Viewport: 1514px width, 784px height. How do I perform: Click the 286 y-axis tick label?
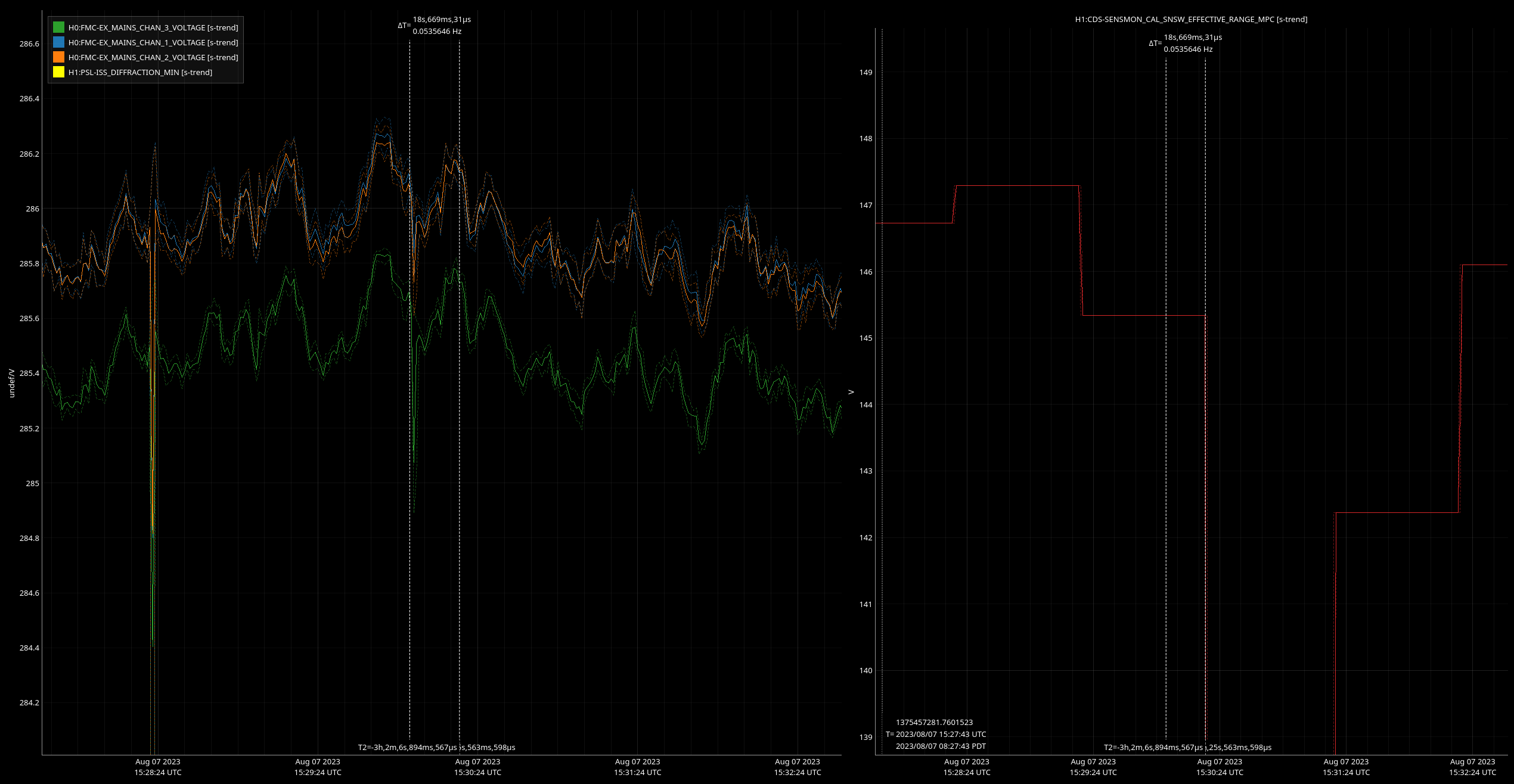click(x=32, y=209)
